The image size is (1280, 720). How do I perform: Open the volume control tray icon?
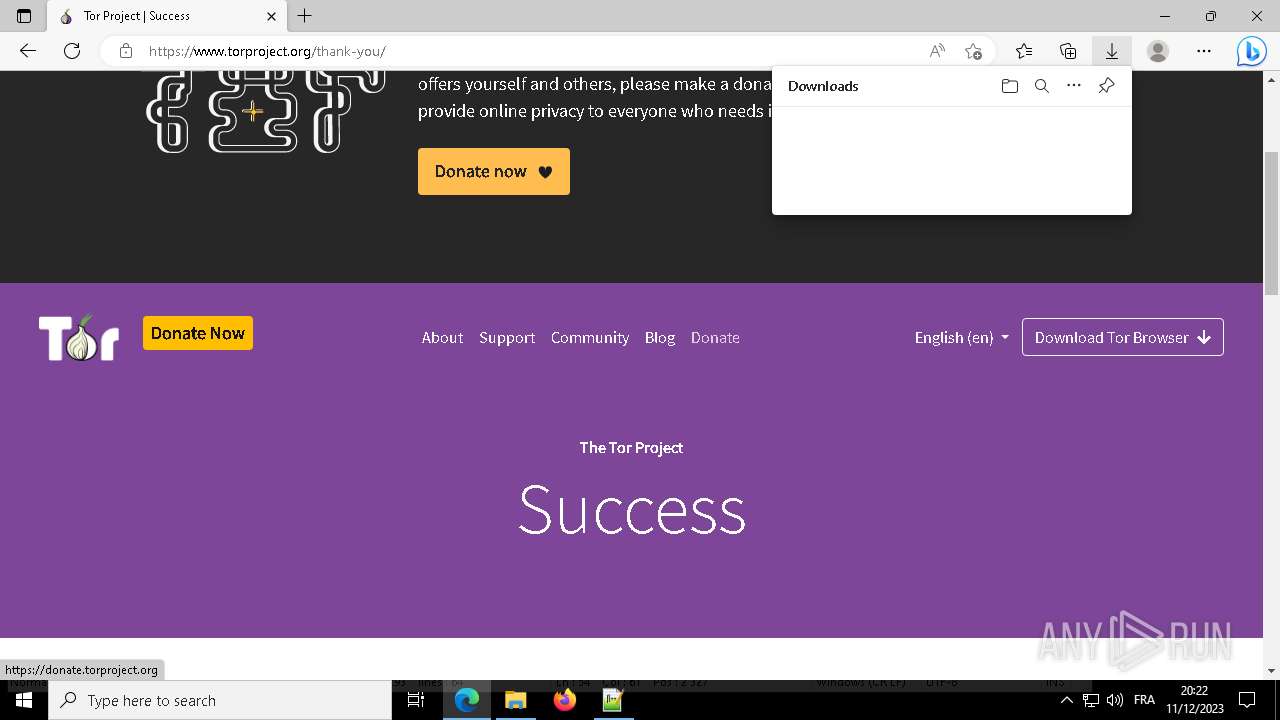click(1115, 700)
